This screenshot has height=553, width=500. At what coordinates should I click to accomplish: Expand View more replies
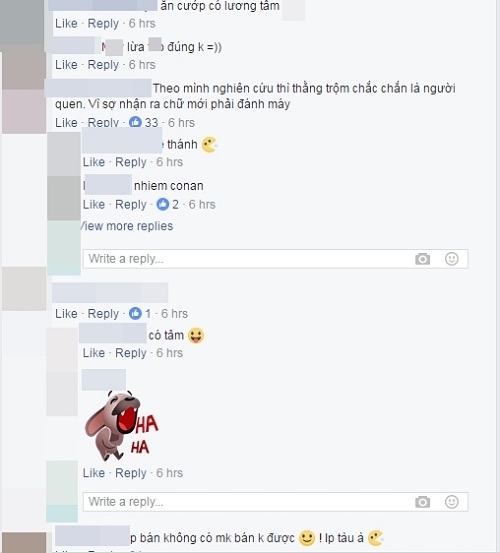coord(127,226)
